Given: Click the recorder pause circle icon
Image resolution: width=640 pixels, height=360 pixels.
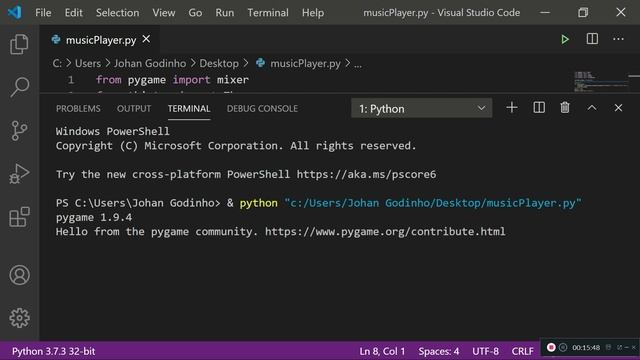Looking at the screenshot, I should (563, 347).
